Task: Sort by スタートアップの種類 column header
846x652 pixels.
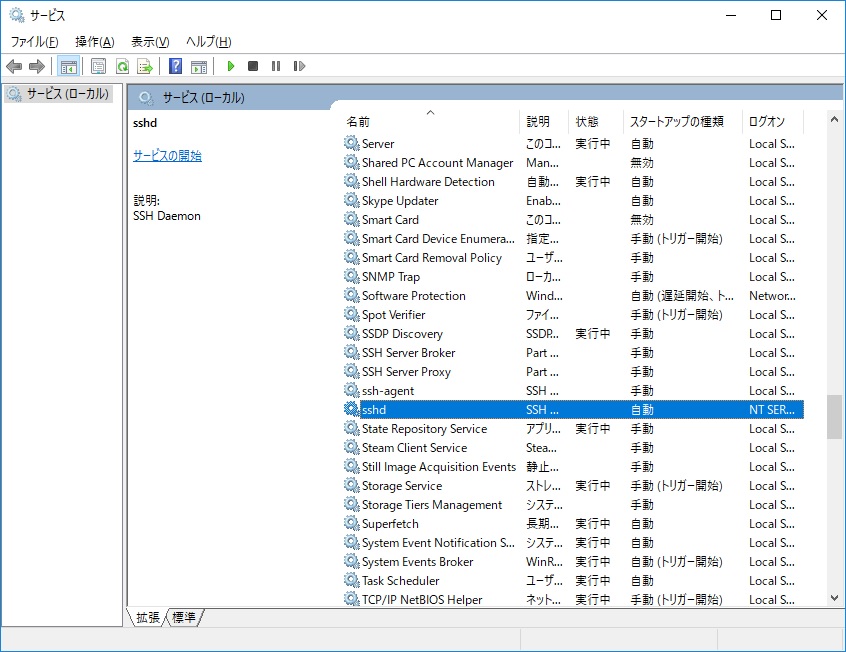Action: coord(676,121)
